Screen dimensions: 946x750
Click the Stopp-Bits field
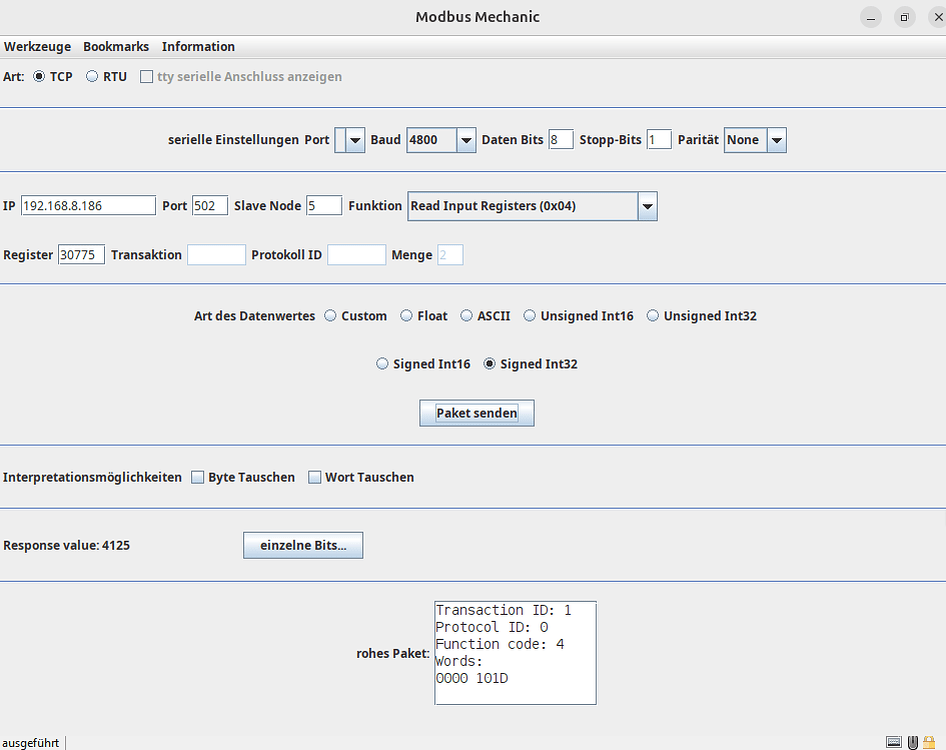(659, 140)
